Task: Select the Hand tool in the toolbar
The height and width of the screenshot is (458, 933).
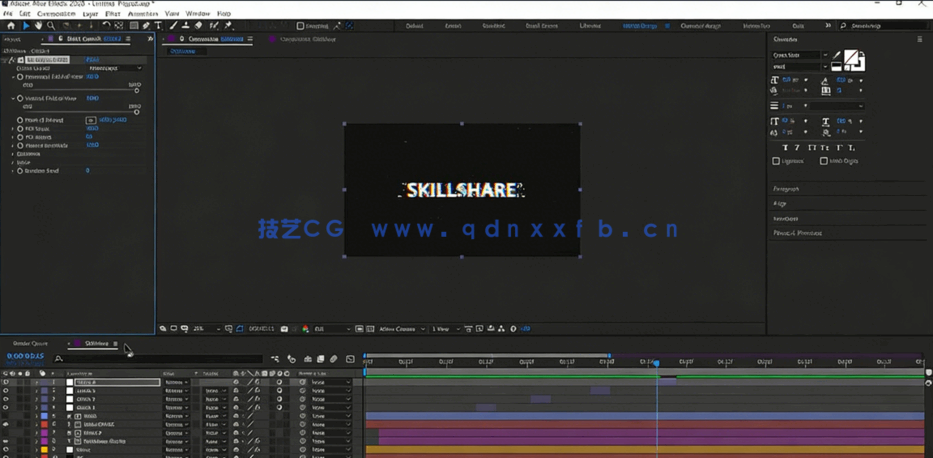Action: click(38, 26)
